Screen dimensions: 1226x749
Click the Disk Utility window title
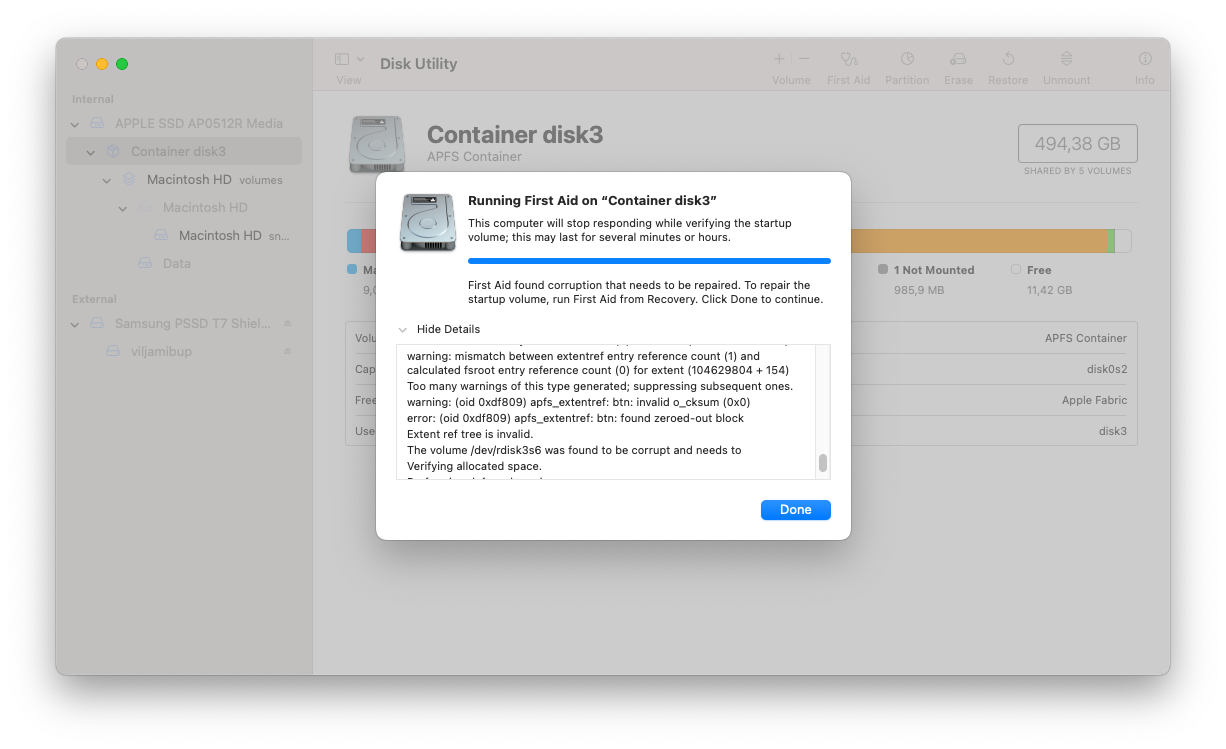point(418,63)
